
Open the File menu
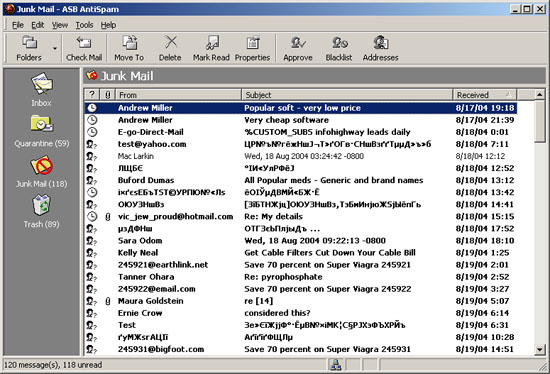click(x=18, y=25)
